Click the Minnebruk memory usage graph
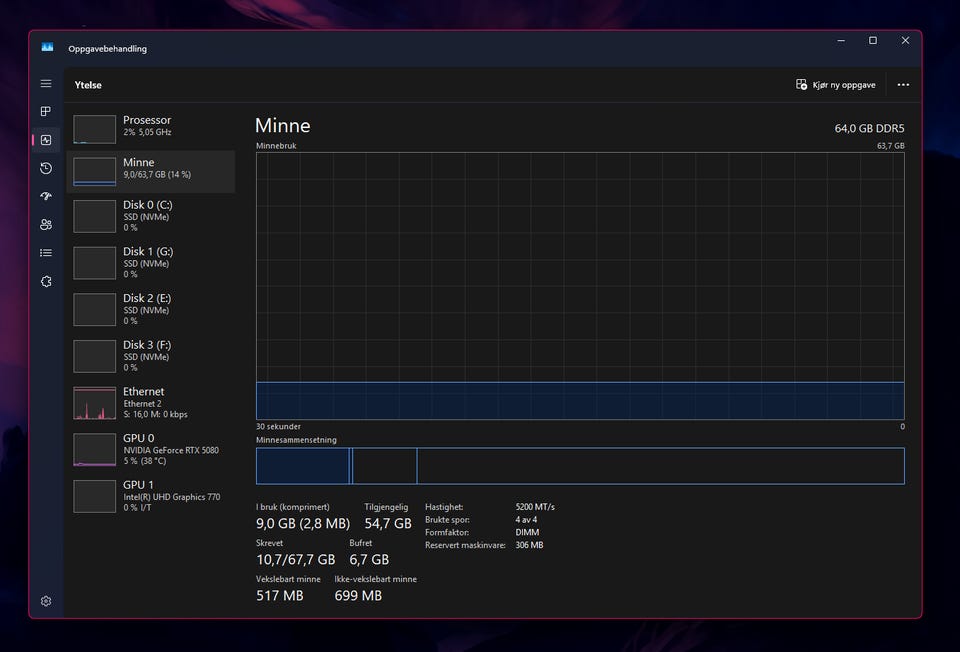 pyautogui.click(x=580, y=286)
